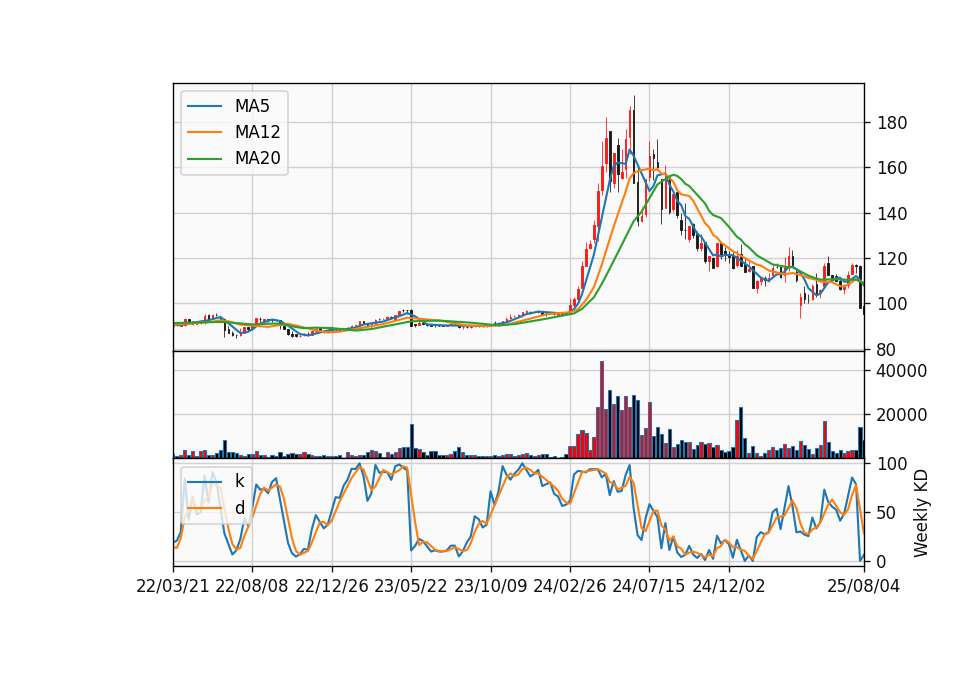Click the blue MA5 legend line swatch
Viewport: 960px width, 690px height.
point(204,106)
